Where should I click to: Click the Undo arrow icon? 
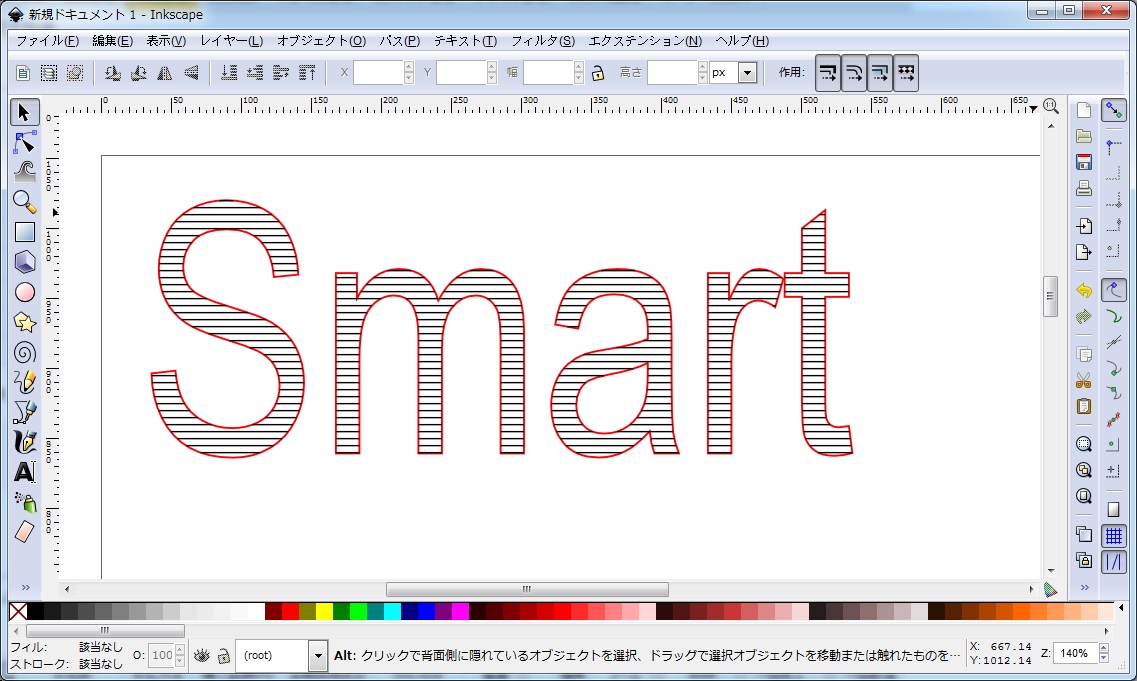pyautogui.click(x=1083, y=290)
